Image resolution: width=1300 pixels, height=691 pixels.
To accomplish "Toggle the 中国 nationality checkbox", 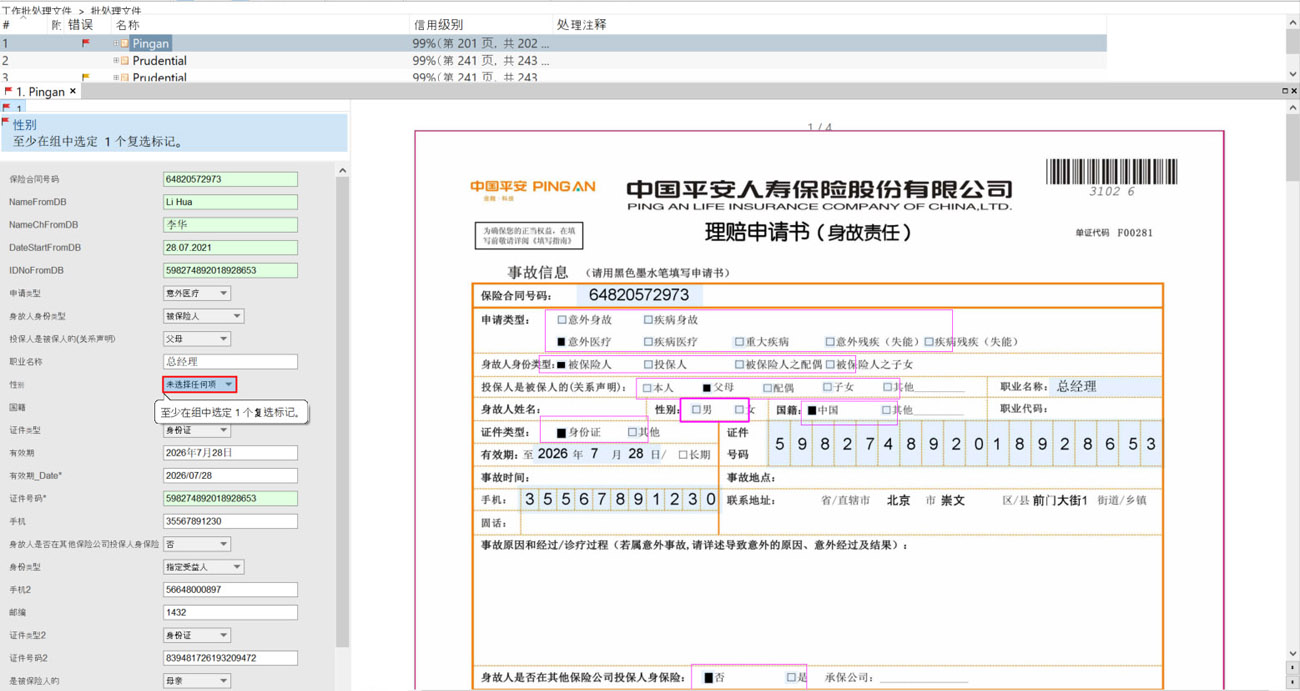I will coord(811,410).
